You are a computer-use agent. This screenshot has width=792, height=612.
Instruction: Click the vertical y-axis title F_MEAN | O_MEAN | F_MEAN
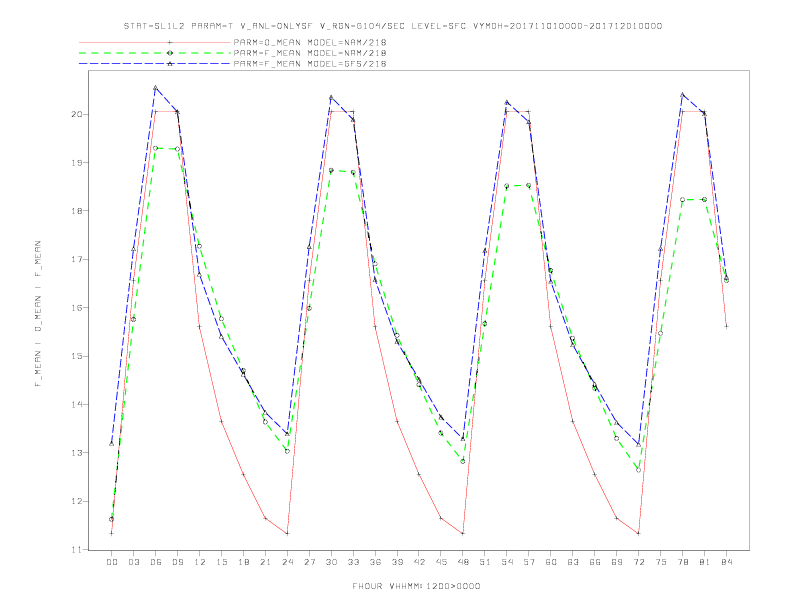tap(38, 314)
